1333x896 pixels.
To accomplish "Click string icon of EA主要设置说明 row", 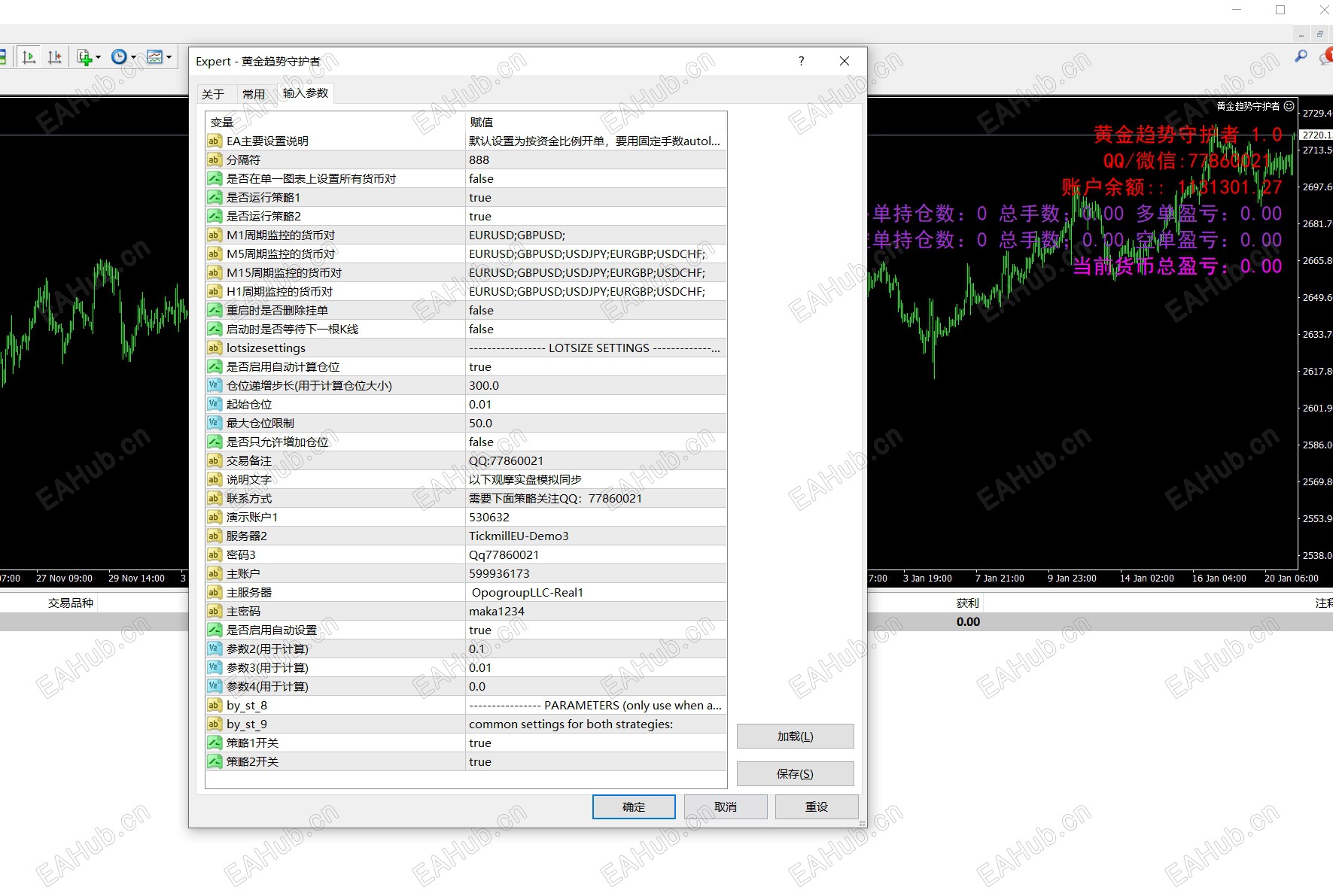I will 215,141.
